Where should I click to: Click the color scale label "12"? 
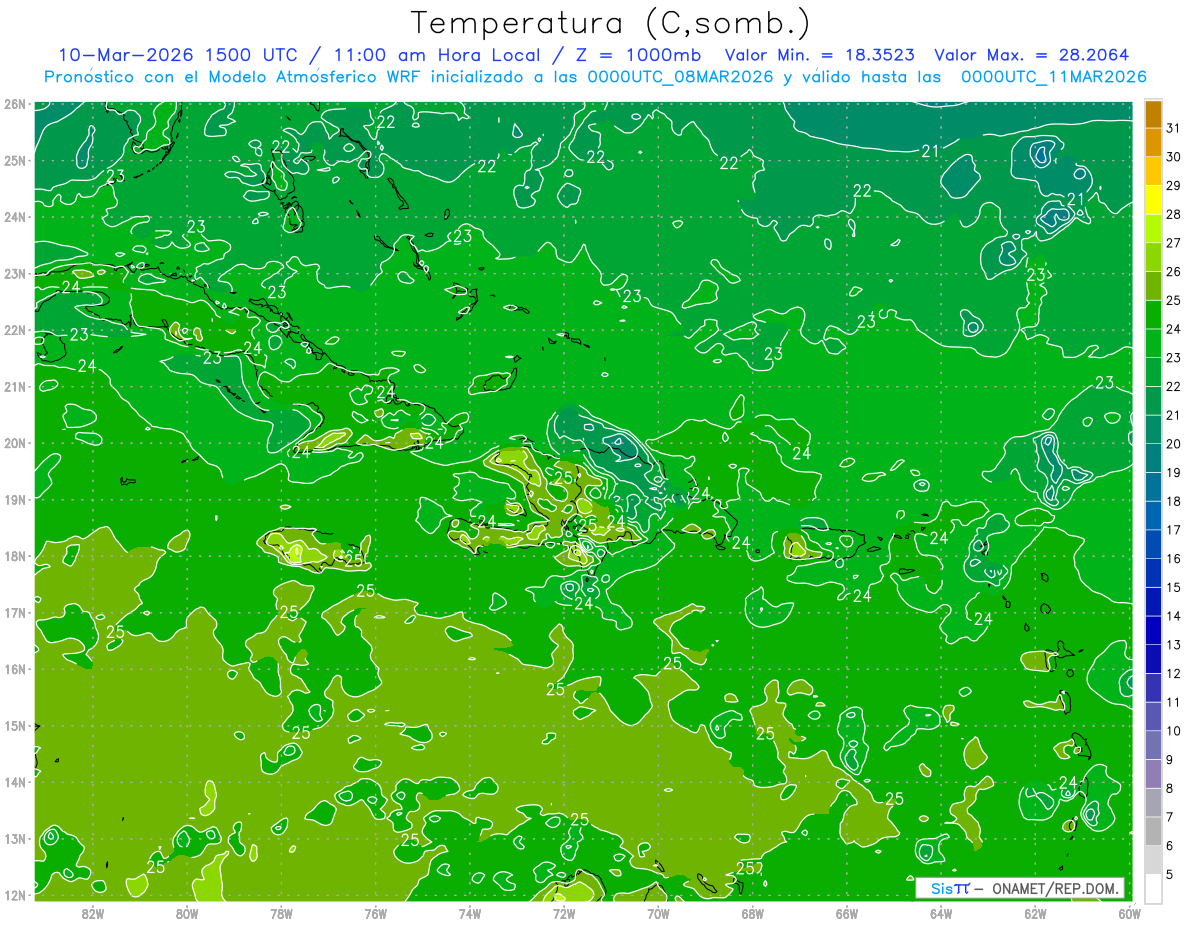tap(1174, 673)
